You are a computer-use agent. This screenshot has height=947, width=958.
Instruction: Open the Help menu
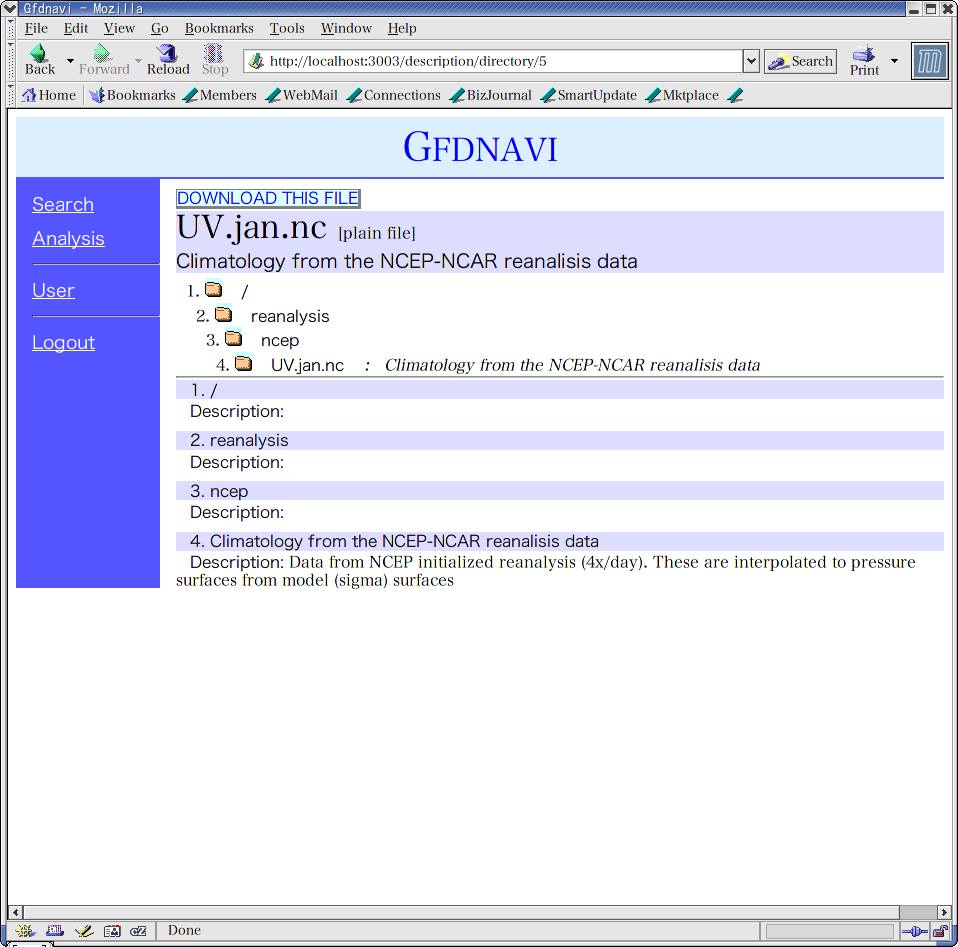402,28
